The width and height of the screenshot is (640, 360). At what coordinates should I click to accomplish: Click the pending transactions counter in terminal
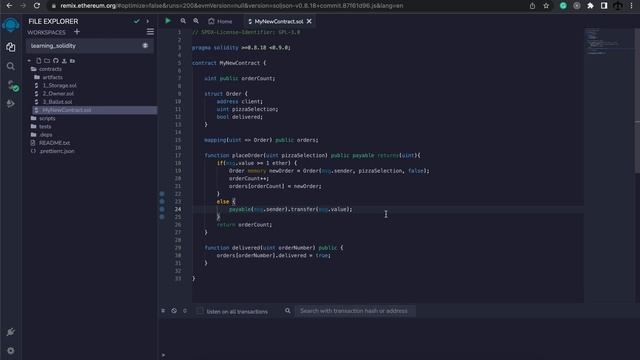tap(185, 311)
